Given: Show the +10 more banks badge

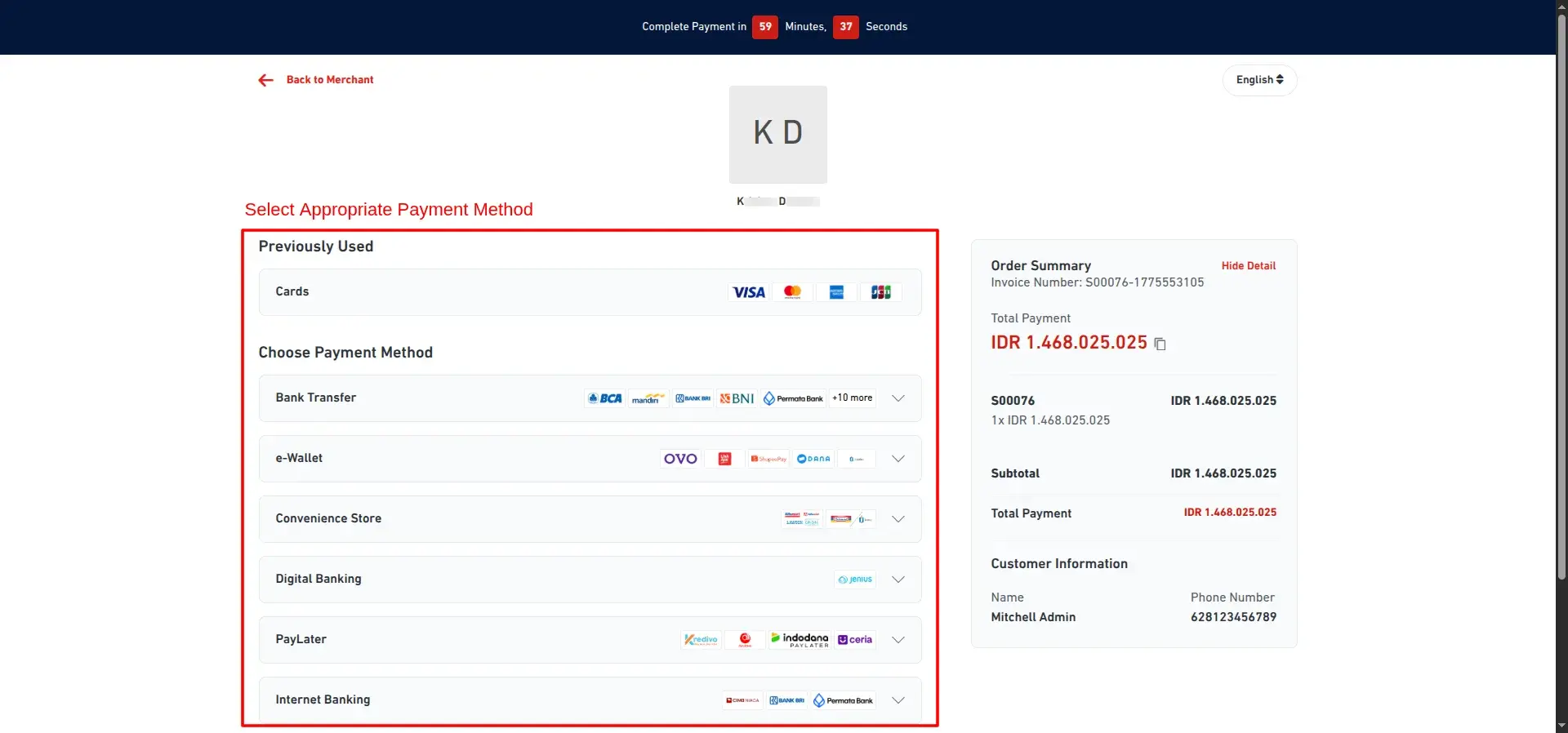Looking at the screenshot, I should (852, 398).
